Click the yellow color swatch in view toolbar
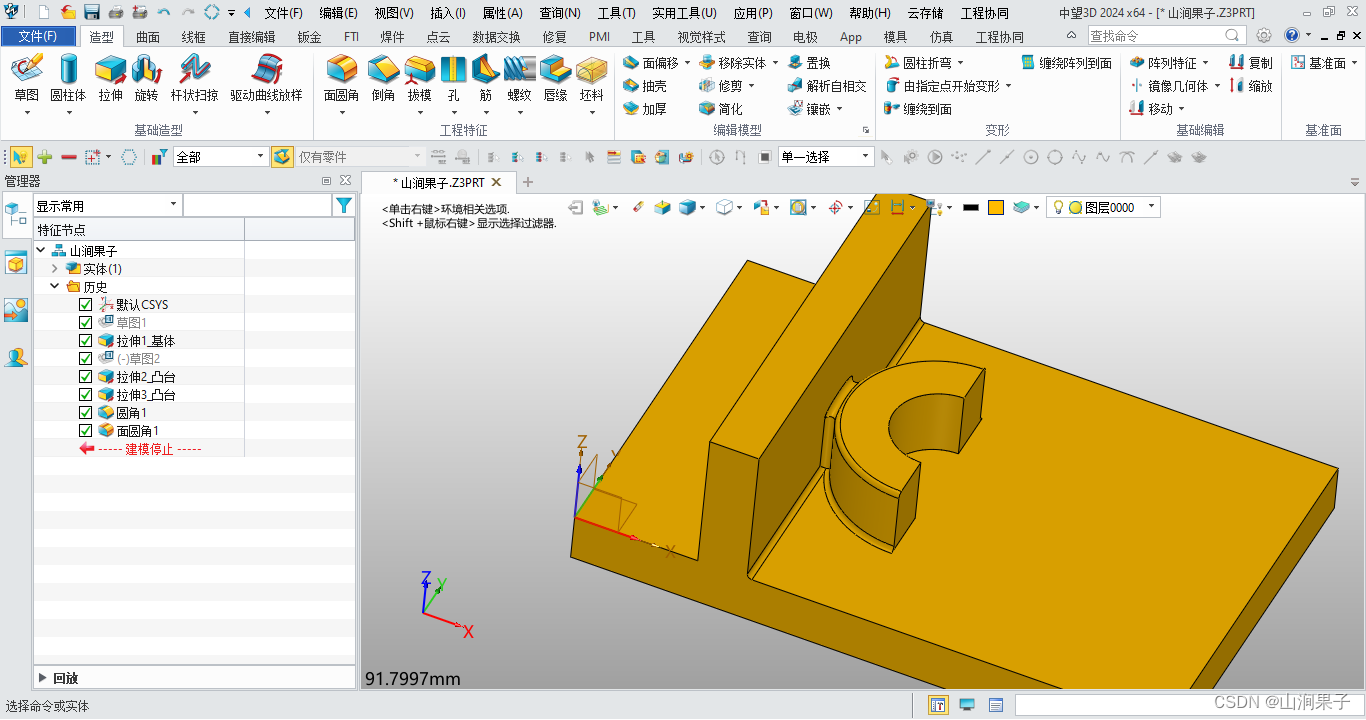This screenshot has height=720, width=1366. click(996, 207)
